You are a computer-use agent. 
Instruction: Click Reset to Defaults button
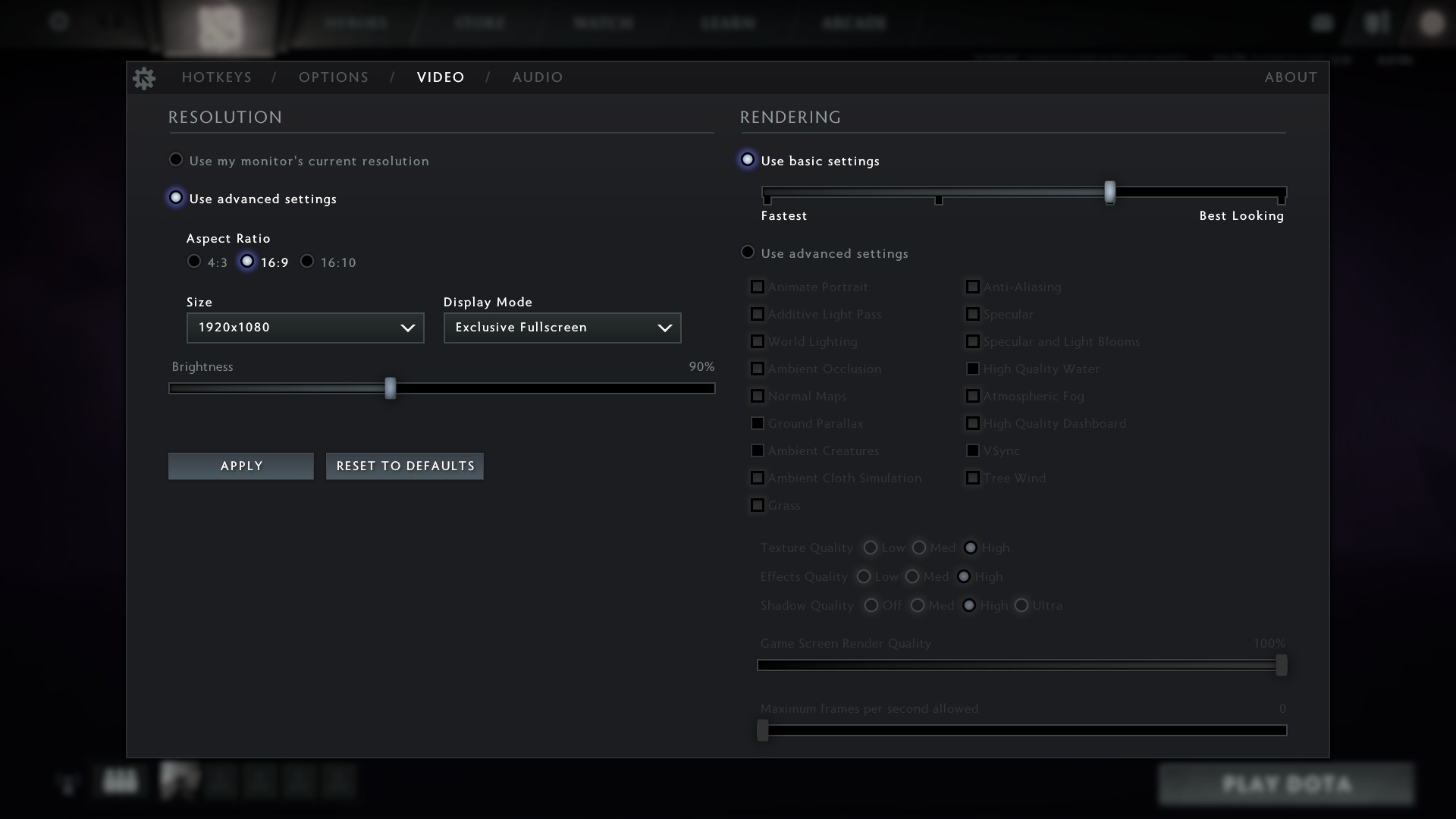[405, 466]
